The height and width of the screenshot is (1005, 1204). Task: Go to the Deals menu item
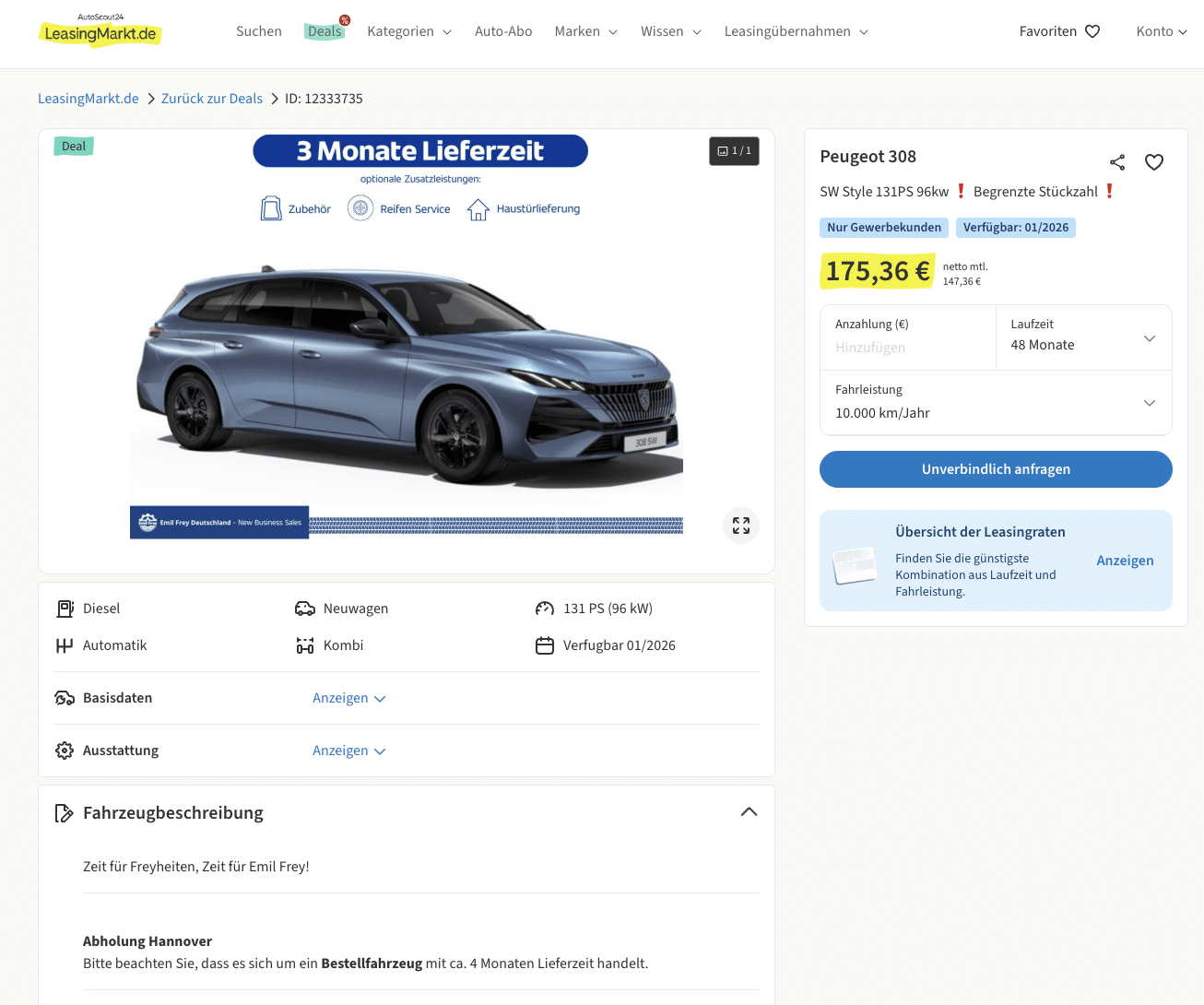pos(325,31)
